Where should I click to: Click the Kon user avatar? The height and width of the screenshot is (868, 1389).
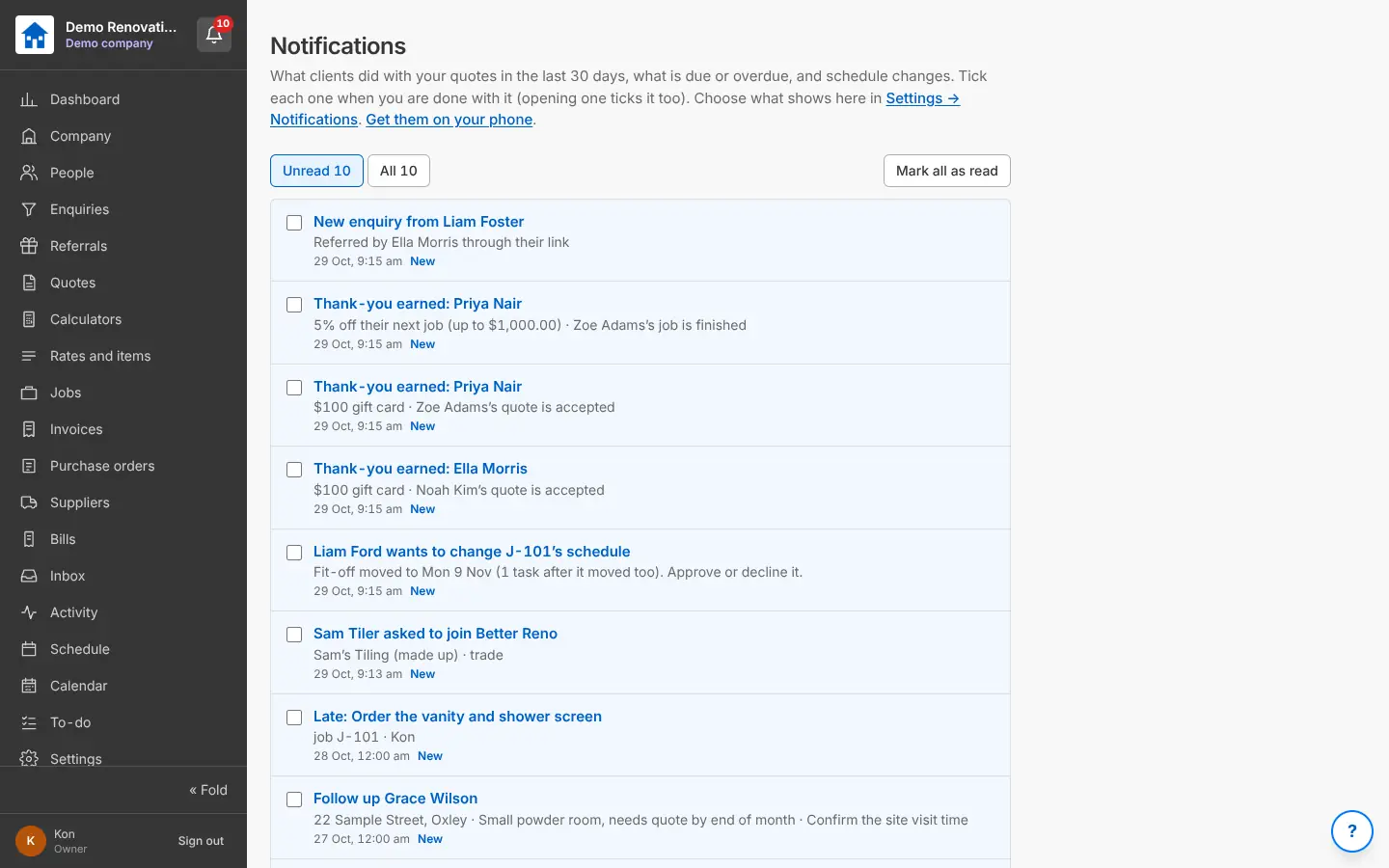(x=31, y=841)
